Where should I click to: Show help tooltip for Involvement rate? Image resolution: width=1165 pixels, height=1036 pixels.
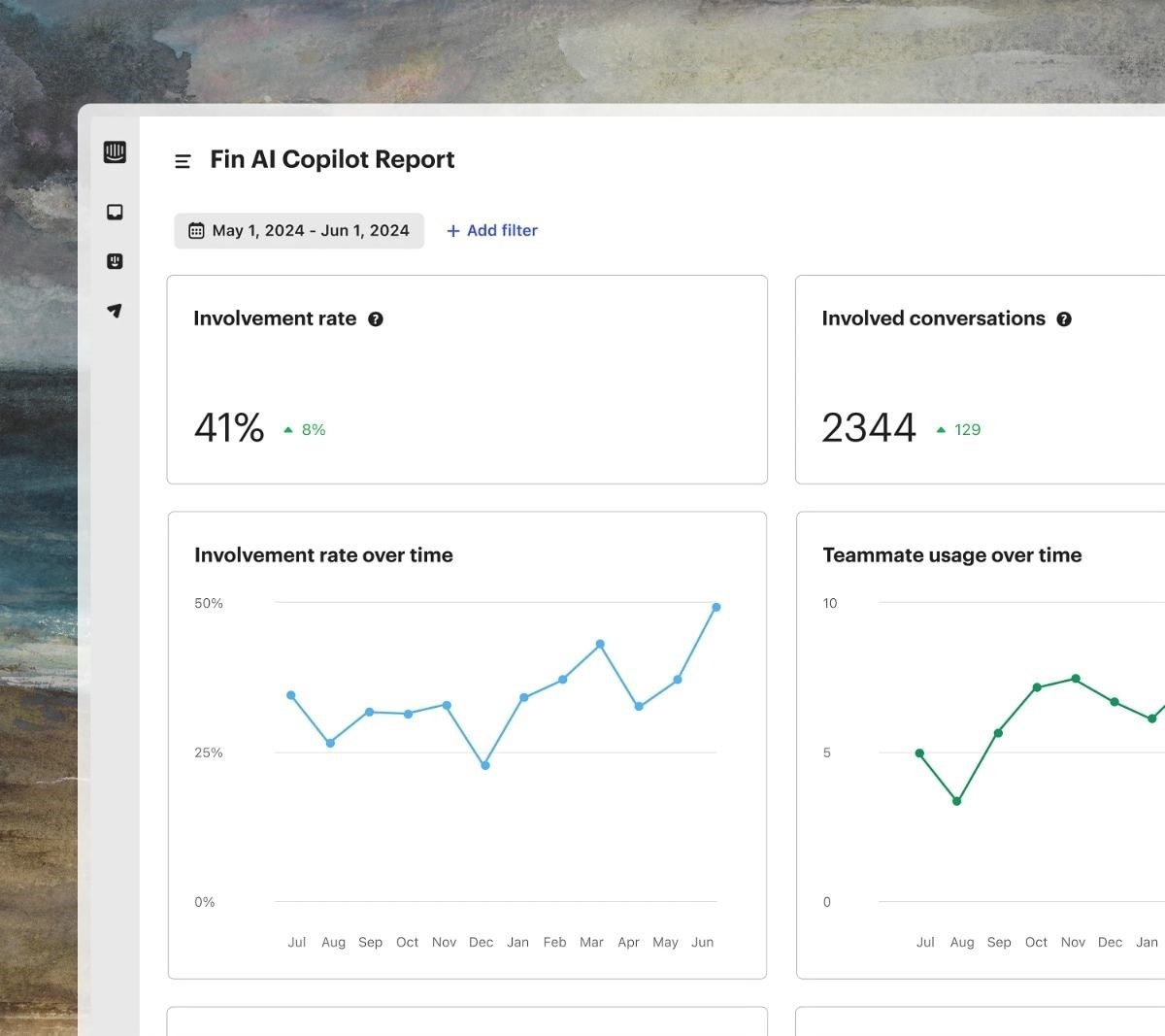(x=376, y=319)
